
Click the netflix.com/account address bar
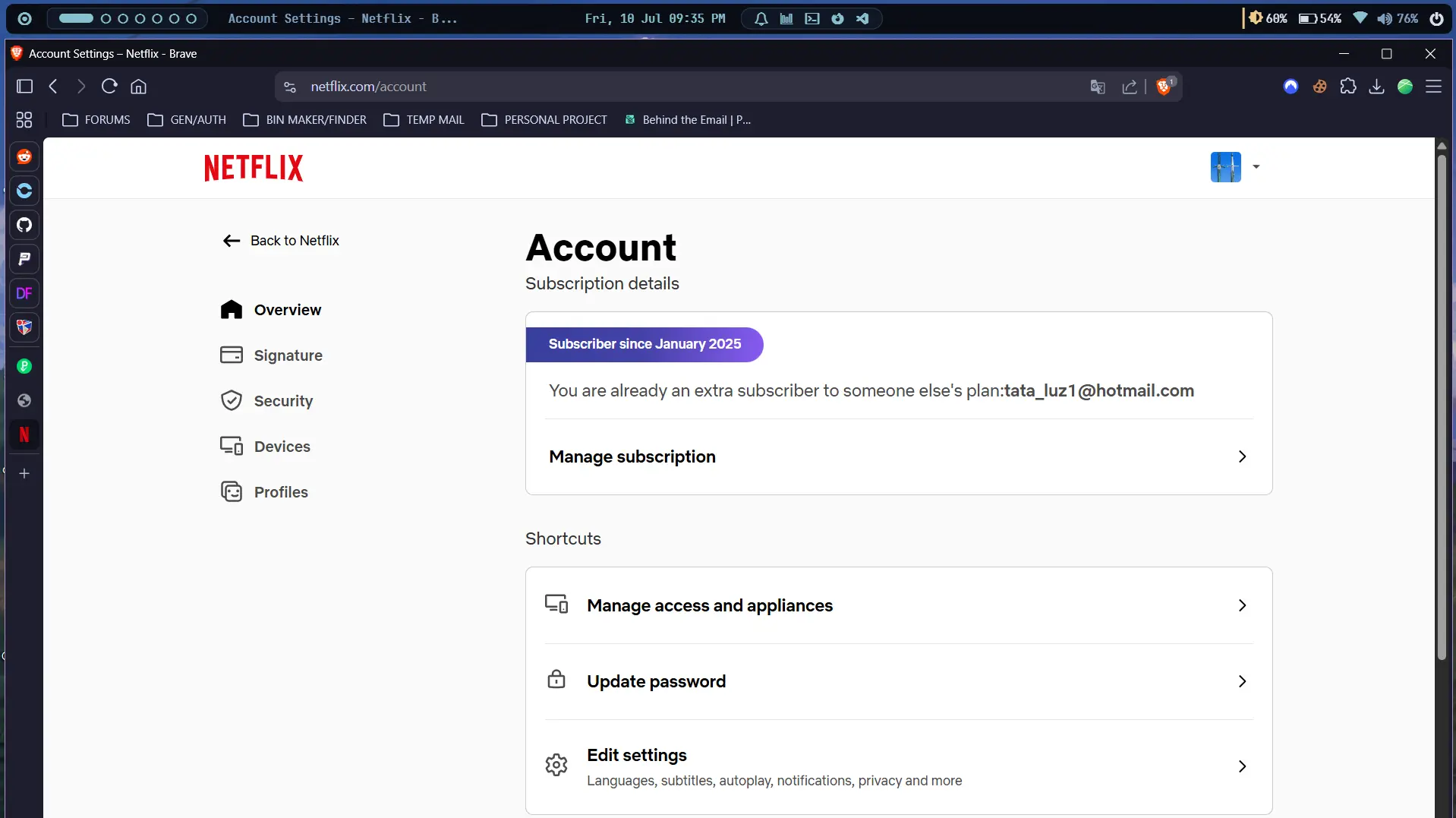click(683, 87)
